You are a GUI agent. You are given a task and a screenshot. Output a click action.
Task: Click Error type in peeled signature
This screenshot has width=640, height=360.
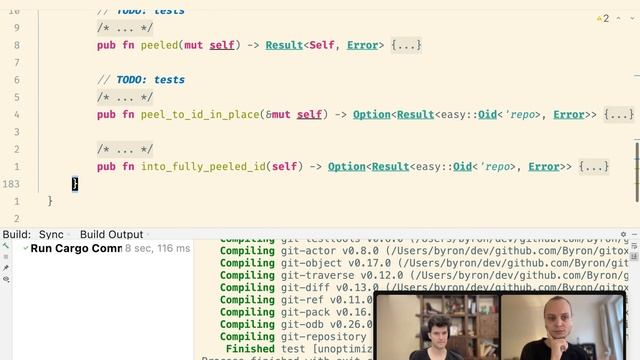pos(362,45)
